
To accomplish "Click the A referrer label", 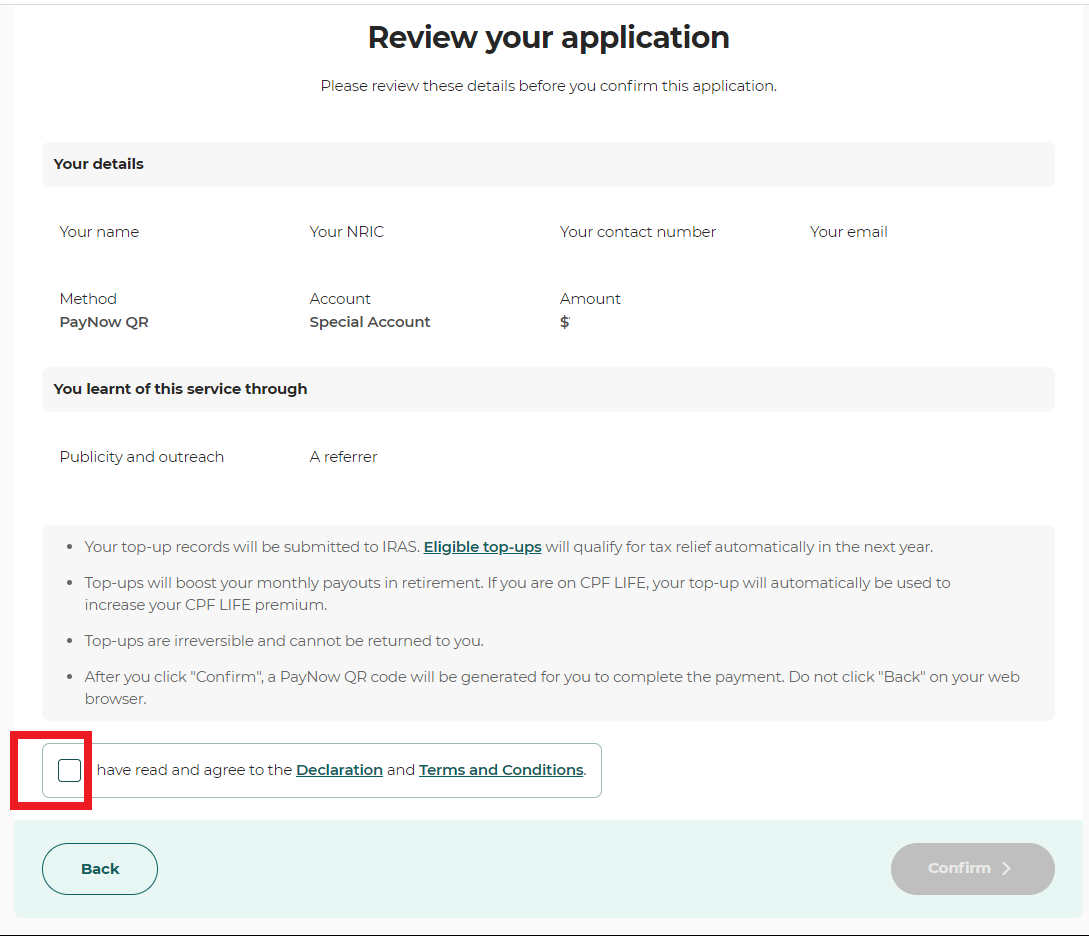I will 343,457.
